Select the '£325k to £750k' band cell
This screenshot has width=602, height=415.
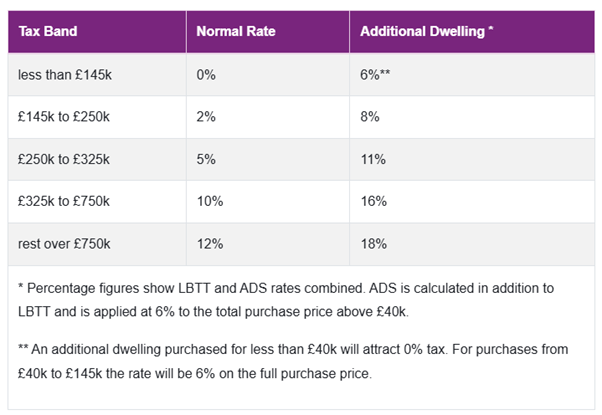click(64, 201)
